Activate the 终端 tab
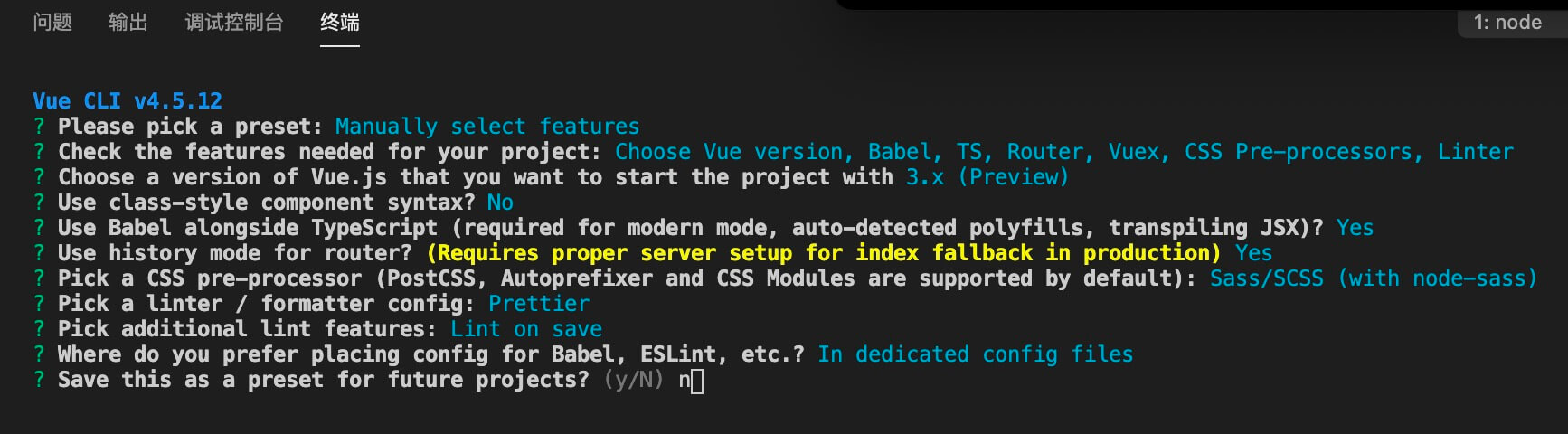 pyautogui.click(x=340, y=23)
